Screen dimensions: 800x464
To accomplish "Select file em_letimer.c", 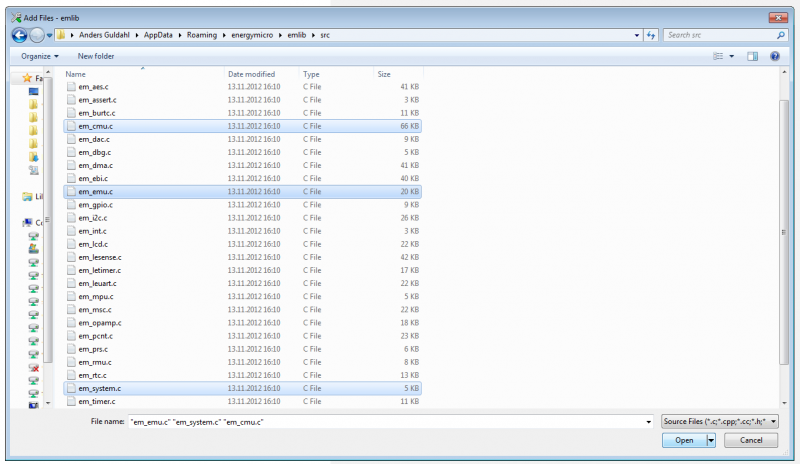I will pyautogui.click(x=242, y=270).
